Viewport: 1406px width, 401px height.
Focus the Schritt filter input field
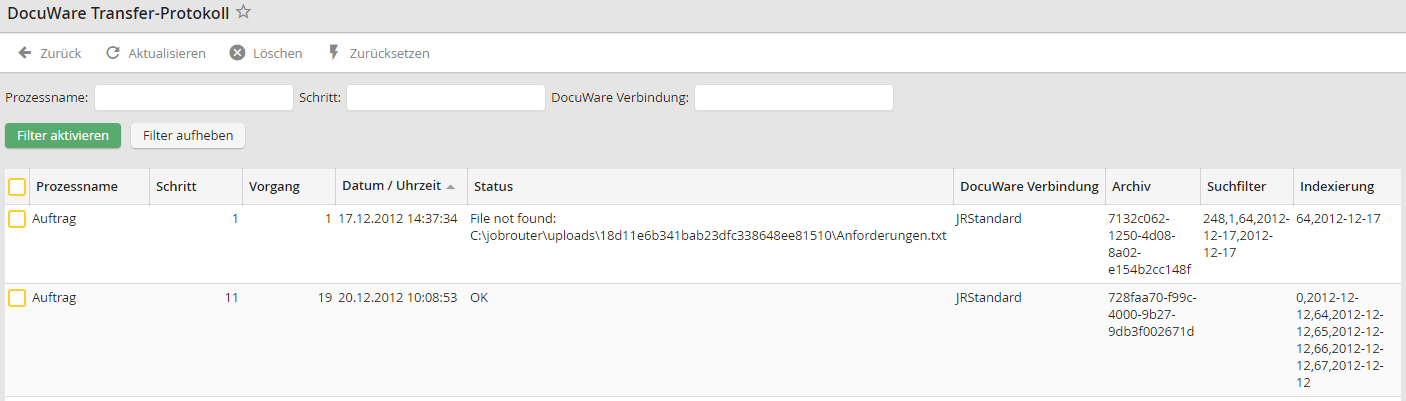[445, 98]
